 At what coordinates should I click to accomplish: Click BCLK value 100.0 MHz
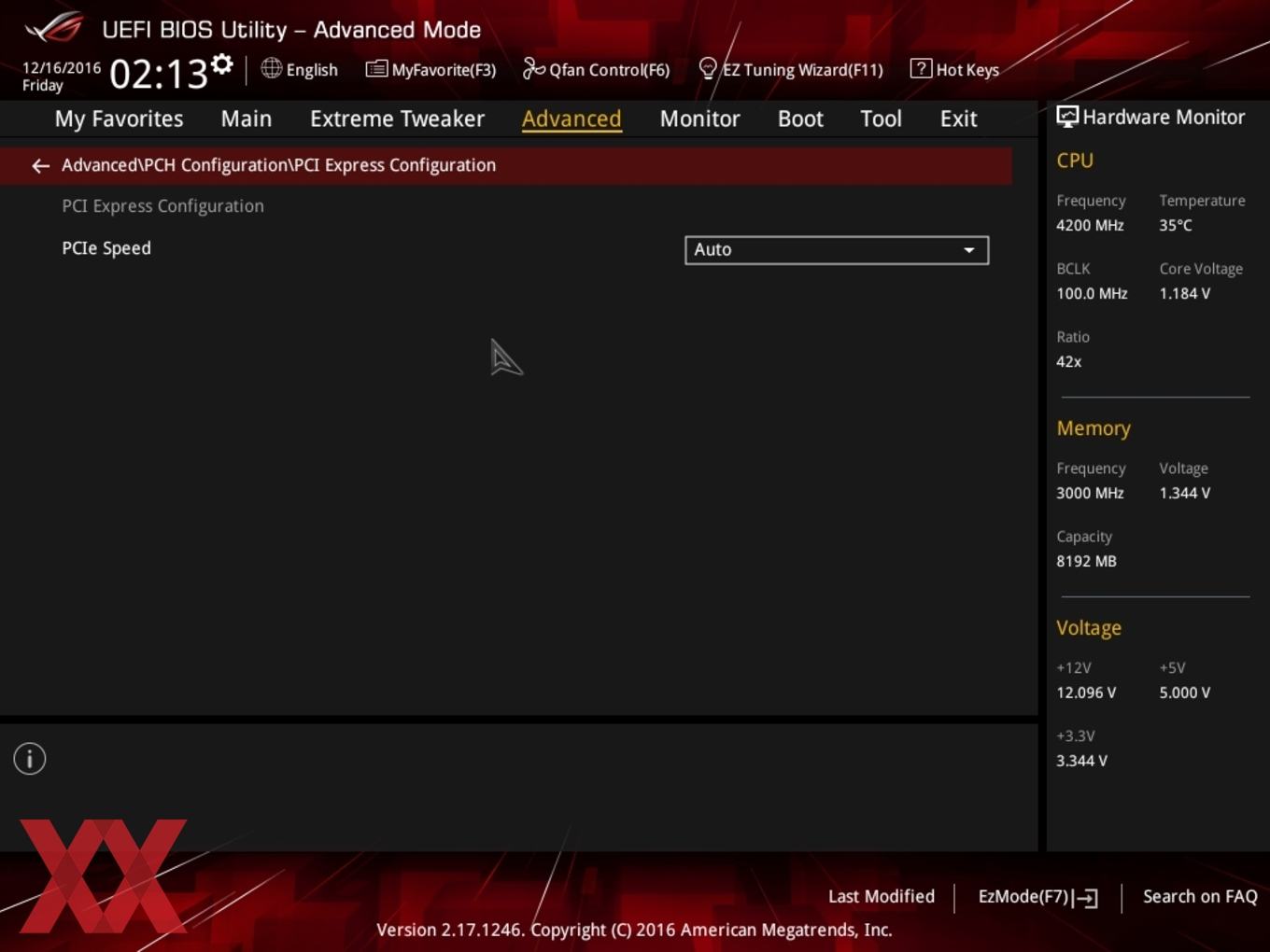[1092, 293]
